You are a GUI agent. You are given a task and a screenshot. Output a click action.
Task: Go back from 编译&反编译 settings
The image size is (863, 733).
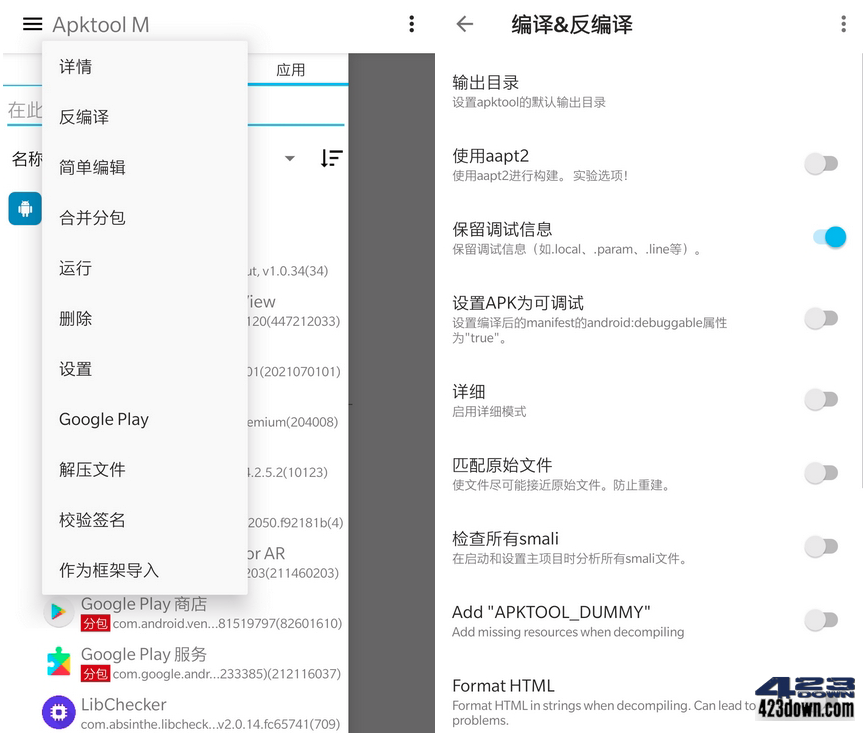coord(464,24)
